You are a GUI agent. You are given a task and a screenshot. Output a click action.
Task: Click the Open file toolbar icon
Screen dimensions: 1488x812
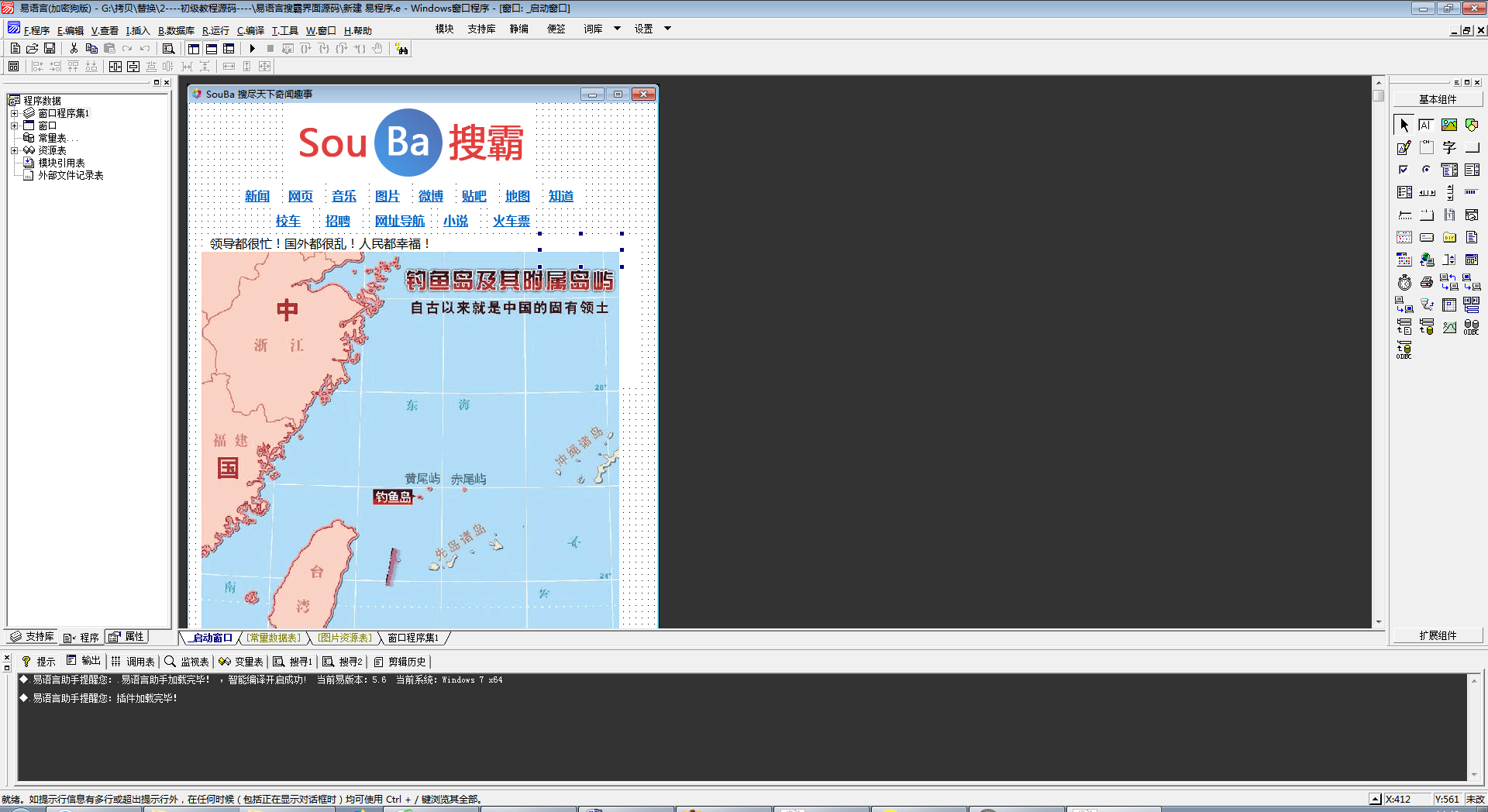pos(33,48)
